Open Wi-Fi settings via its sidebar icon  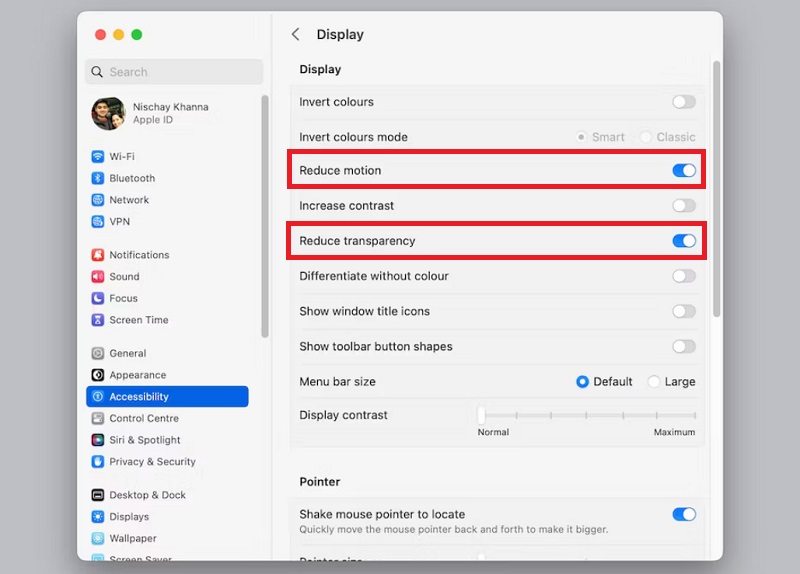coord(98,157)
